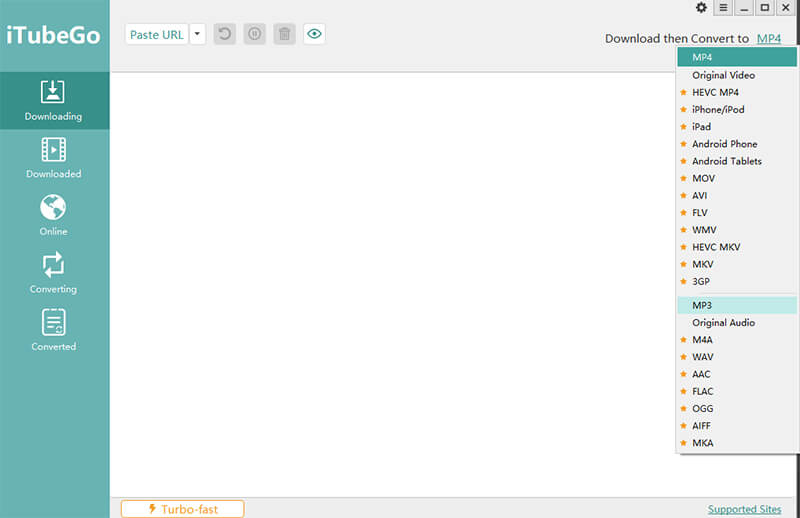The image size is (800, 518).
Task: Minimize the iTubeGo window
Action: [744, 8]
